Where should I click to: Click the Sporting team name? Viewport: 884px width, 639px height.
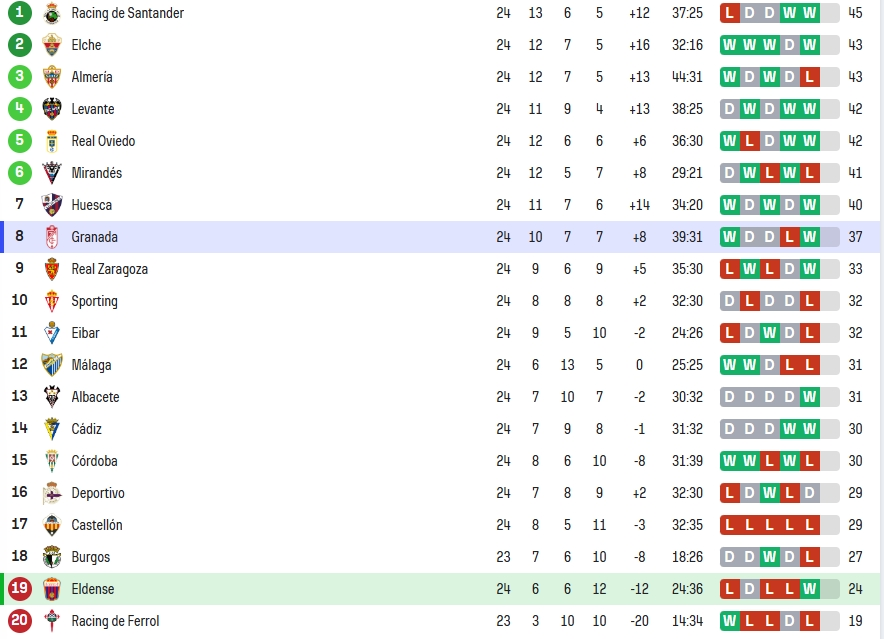tap(94, 301)
